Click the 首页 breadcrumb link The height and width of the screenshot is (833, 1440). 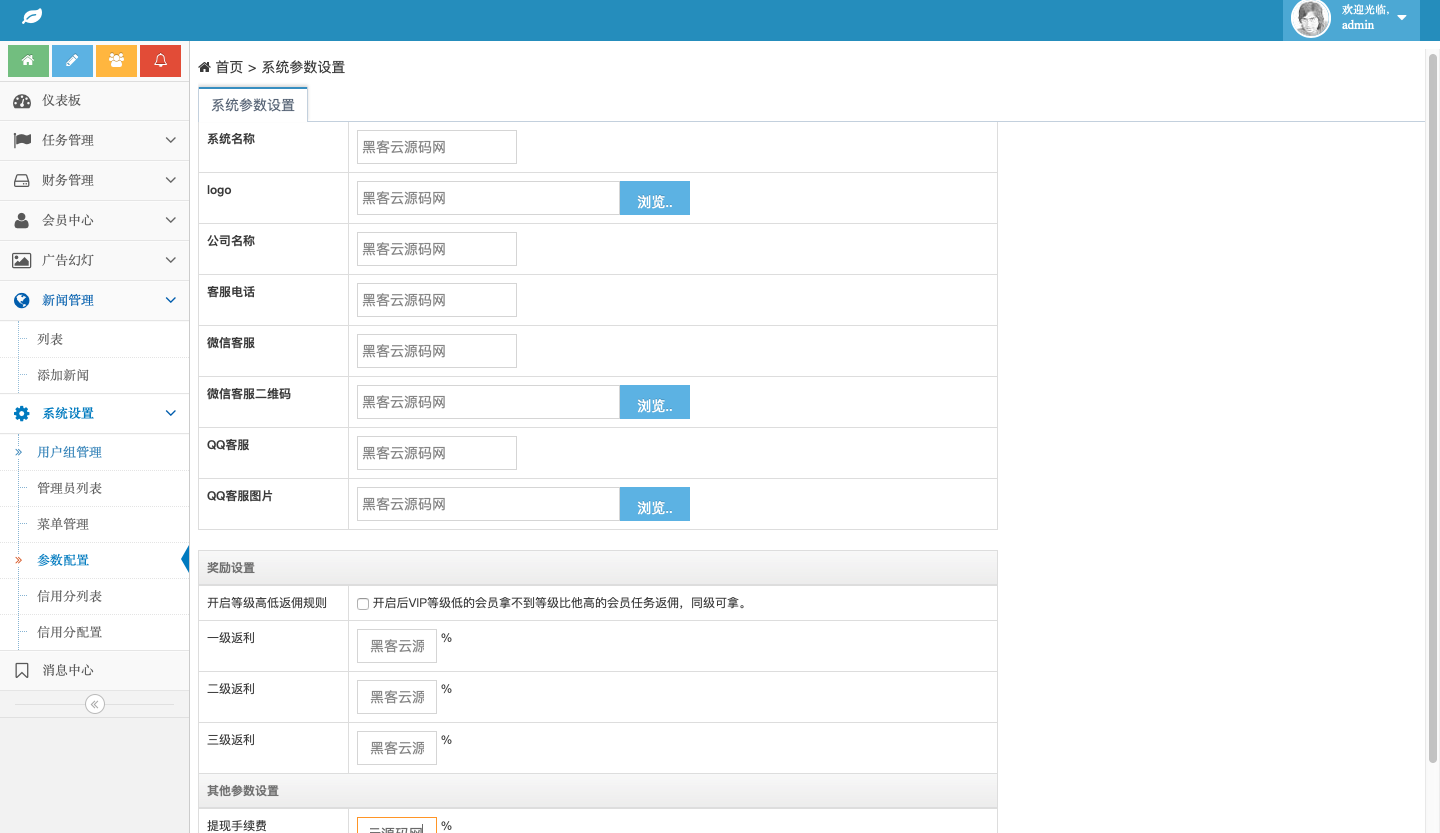229,67
